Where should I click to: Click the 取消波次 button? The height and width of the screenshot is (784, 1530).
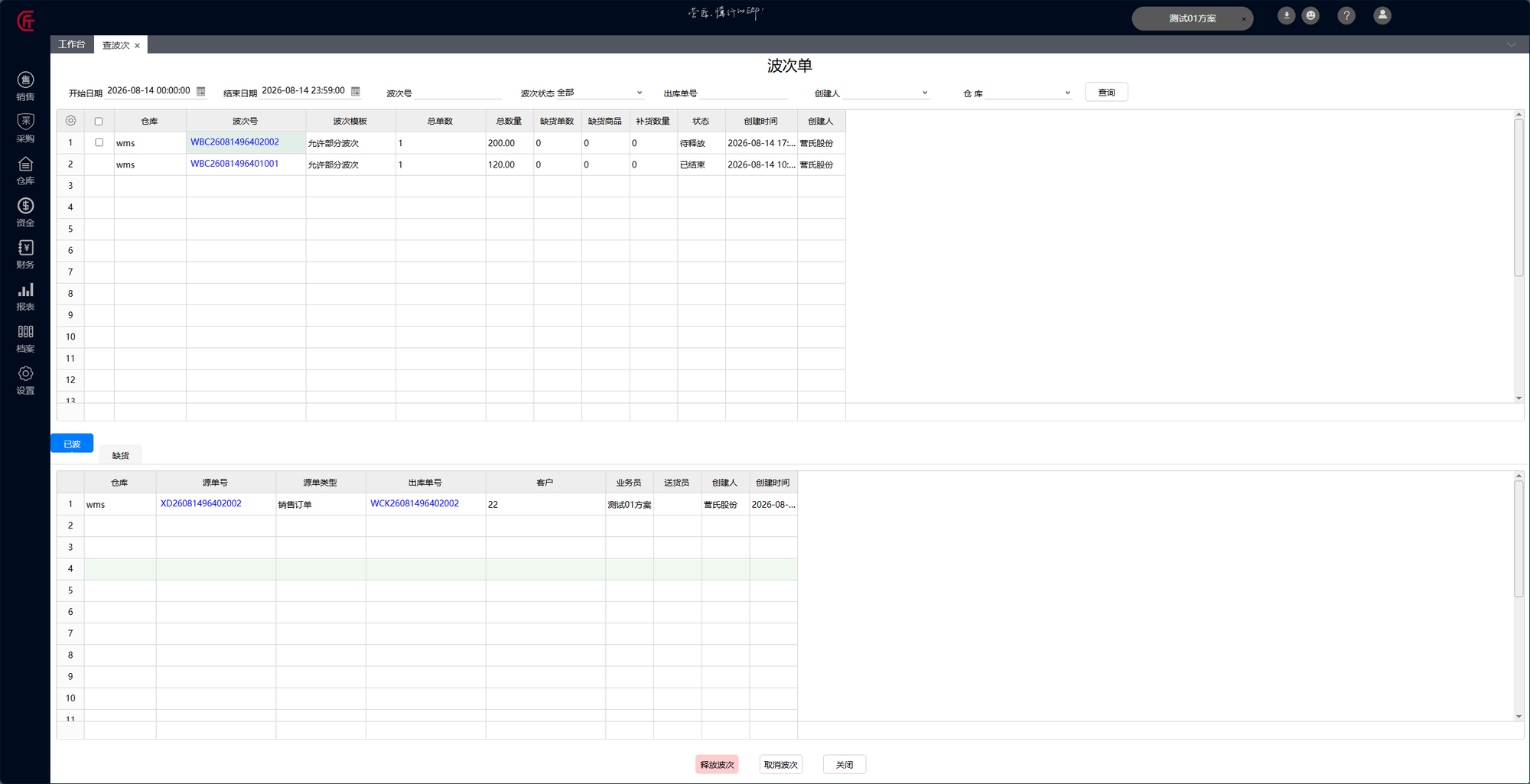point(780,764)
